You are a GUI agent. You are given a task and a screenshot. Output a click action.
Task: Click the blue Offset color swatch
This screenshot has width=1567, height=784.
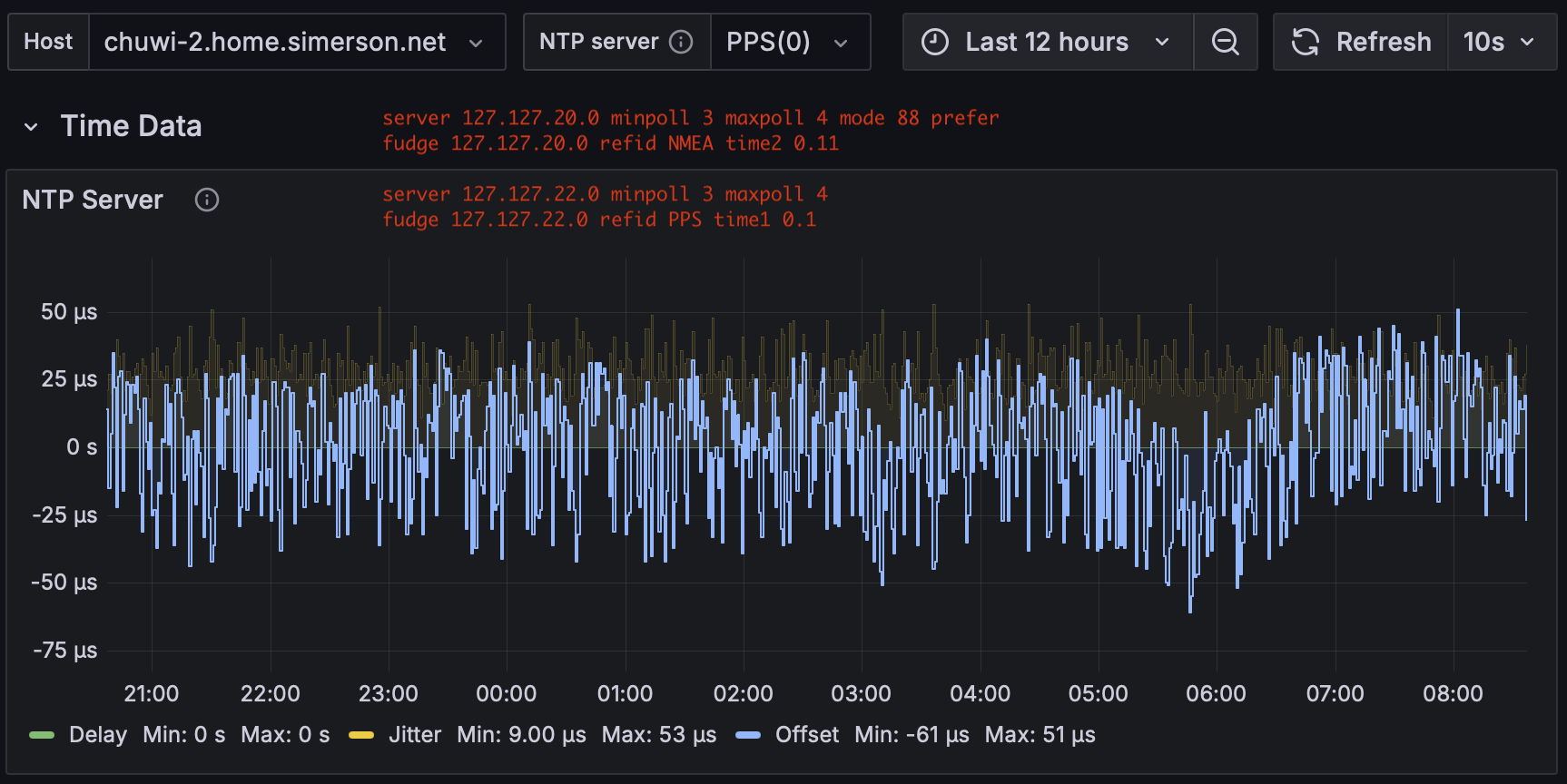(748, 735)
